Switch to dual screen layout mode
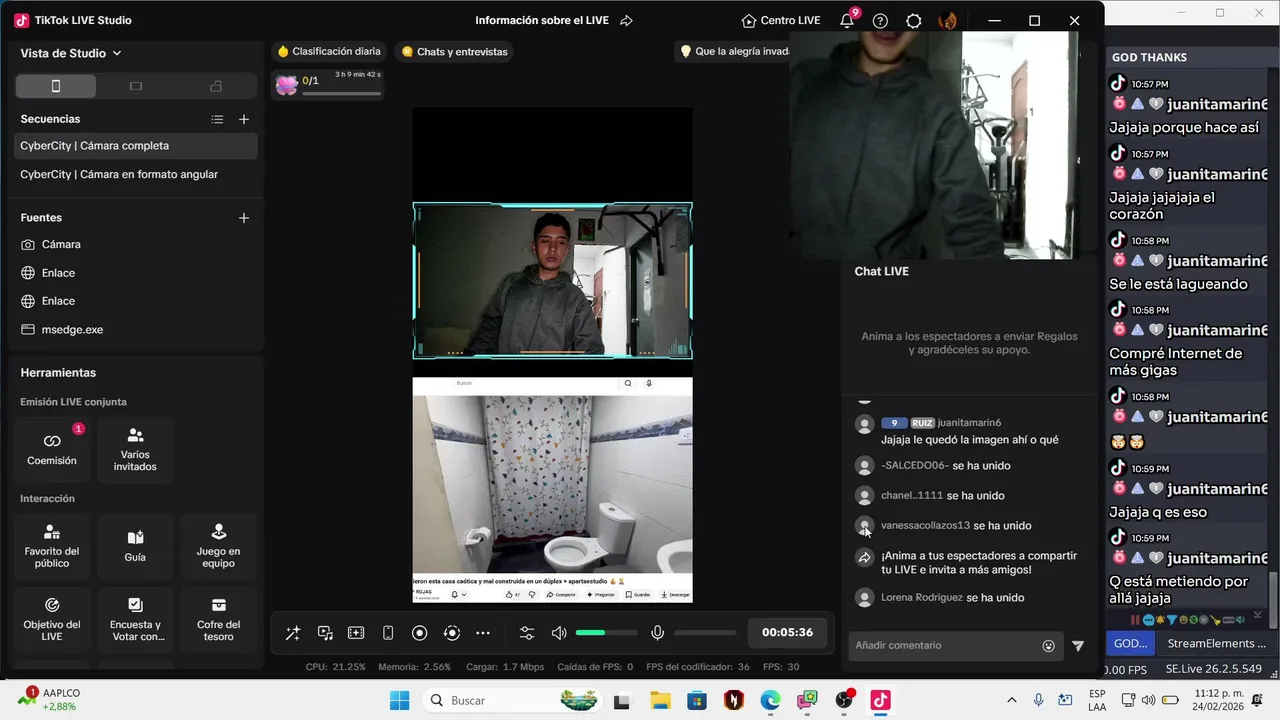The image size is (1280, 720). tap(216, 86)
